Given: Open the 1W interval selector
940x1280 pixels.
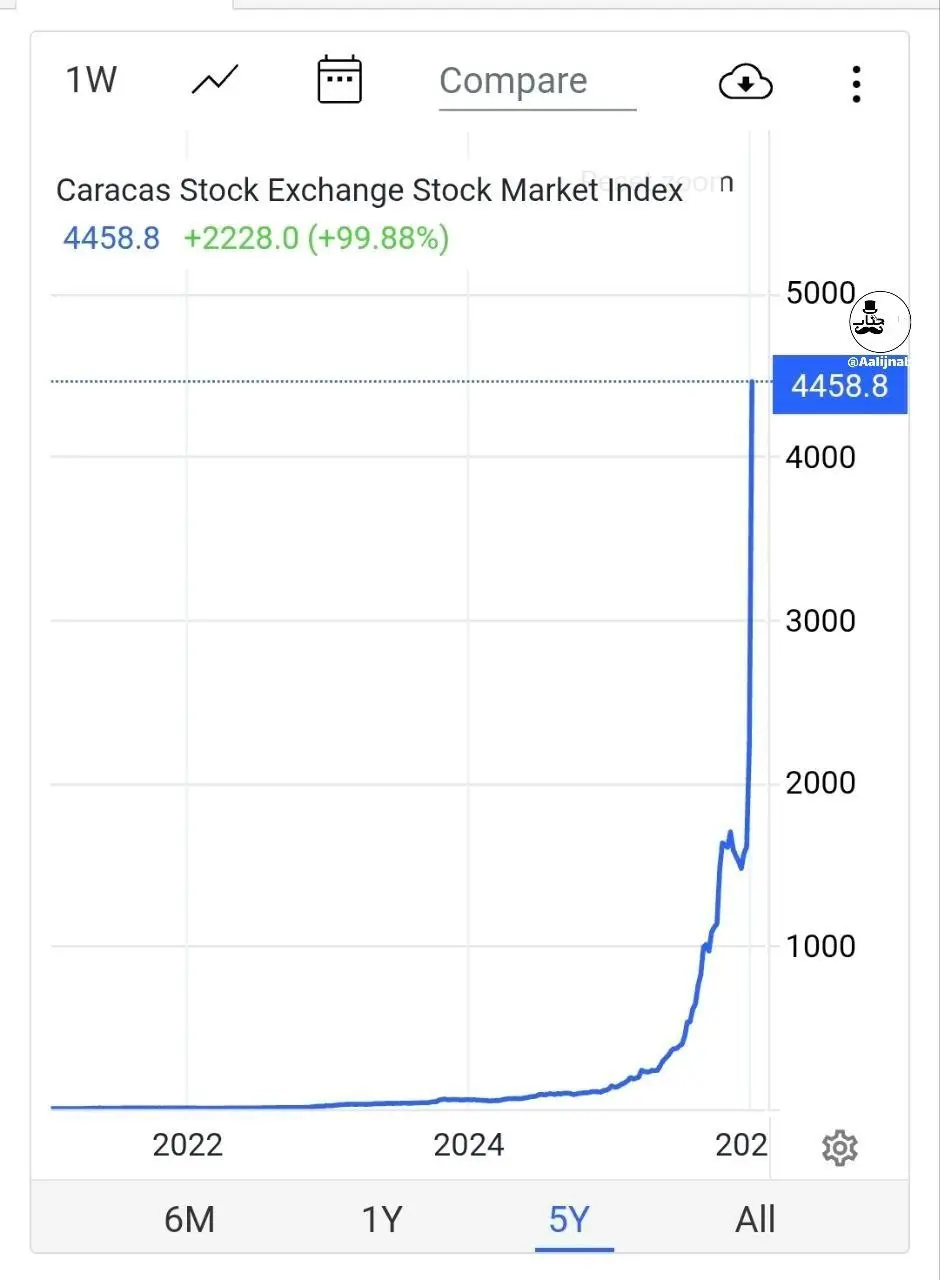Looking at the screenshot, I should [91, 80].
